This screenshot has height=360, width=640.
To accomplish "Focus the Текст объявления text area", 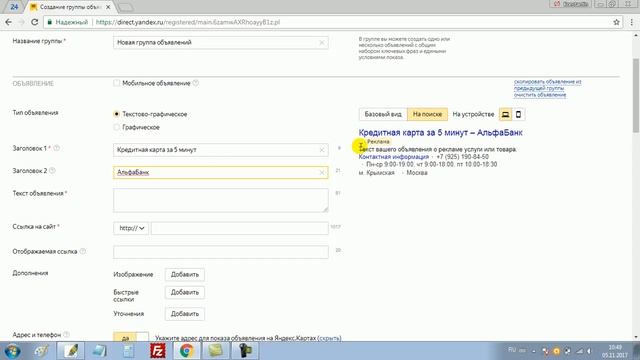I will point(221,200).
